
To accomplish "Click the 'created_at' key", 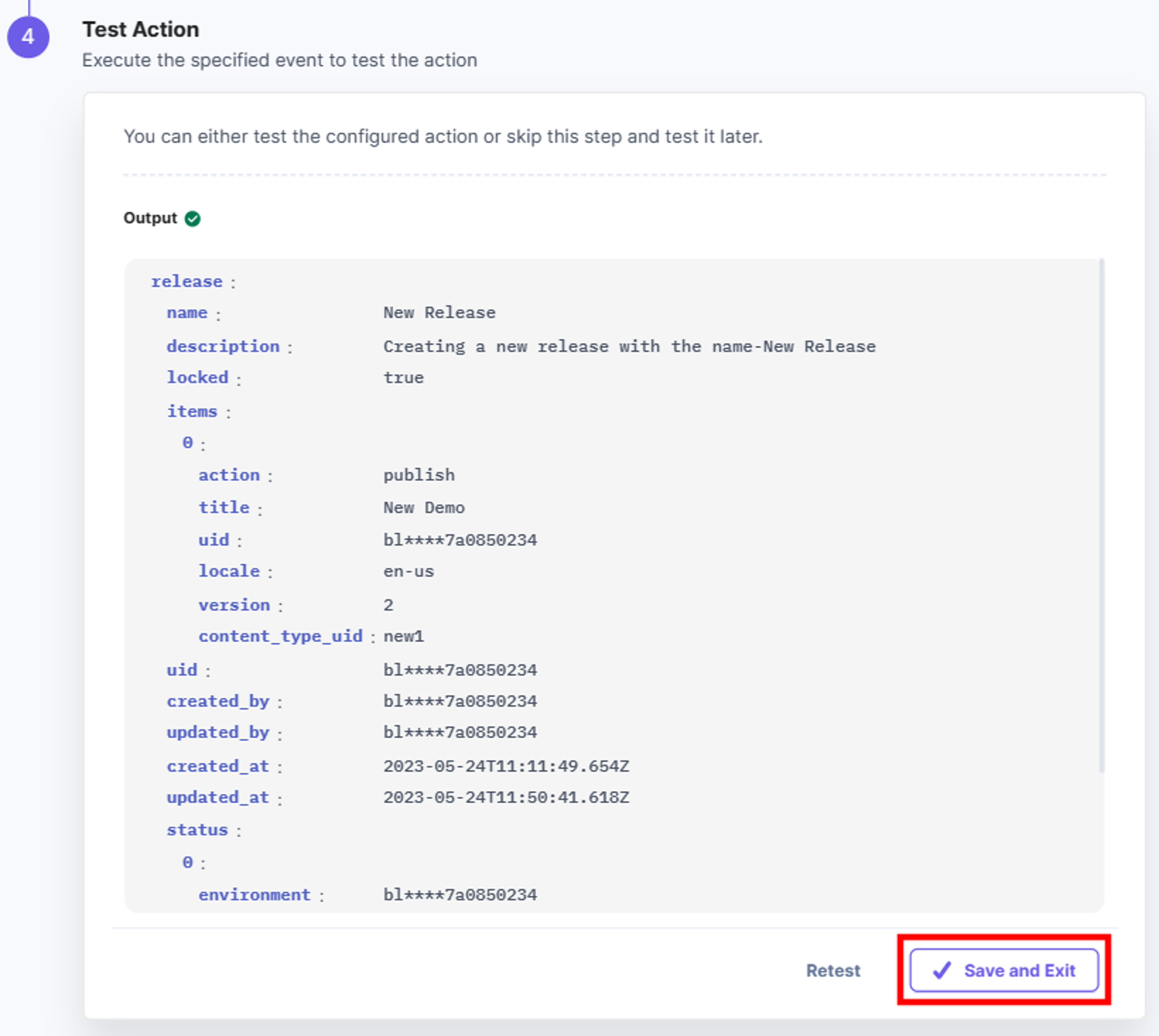I will point(218,766).
